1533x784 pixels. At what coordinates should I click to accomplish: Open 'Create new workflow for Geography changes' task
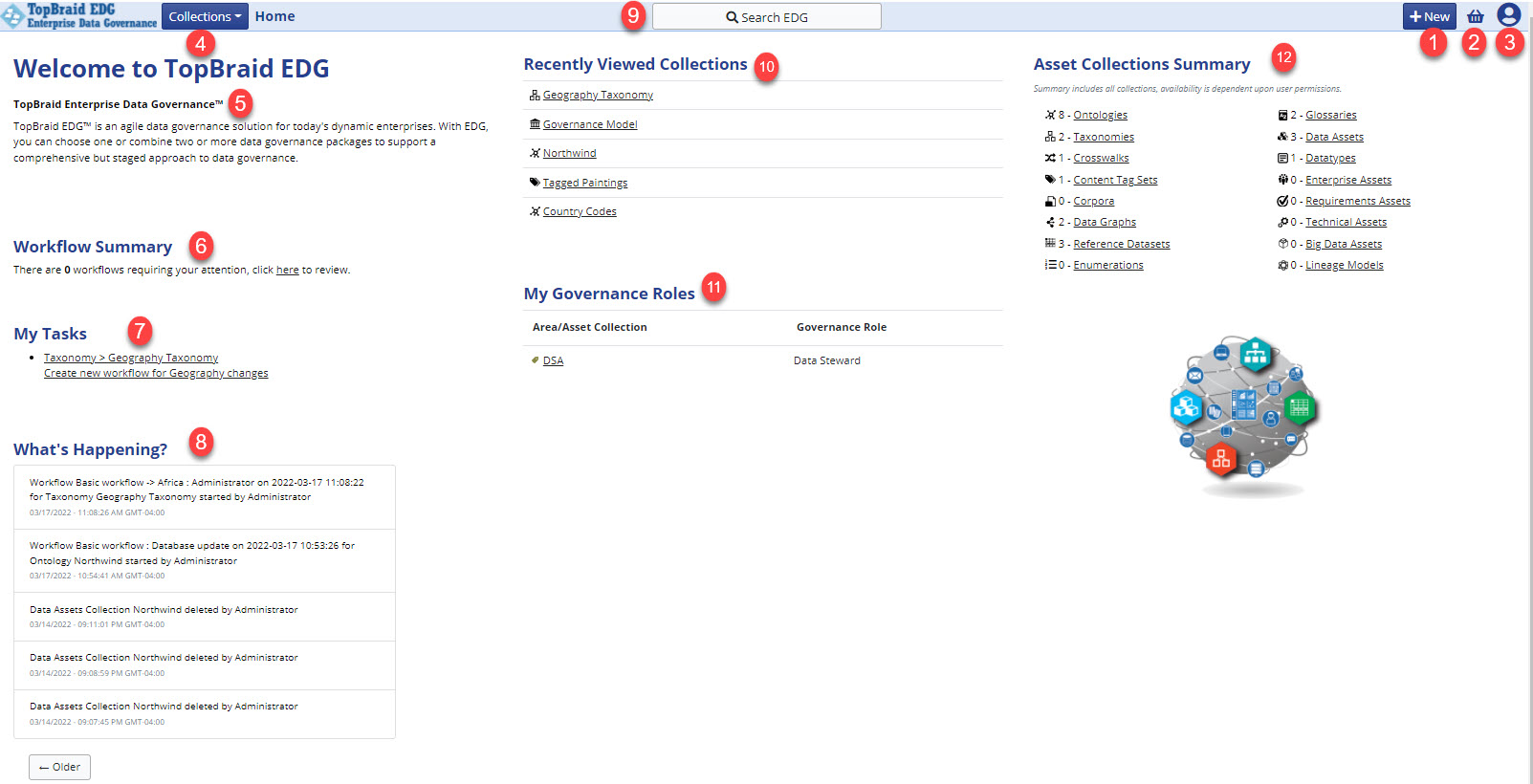(x=156, y=374)
